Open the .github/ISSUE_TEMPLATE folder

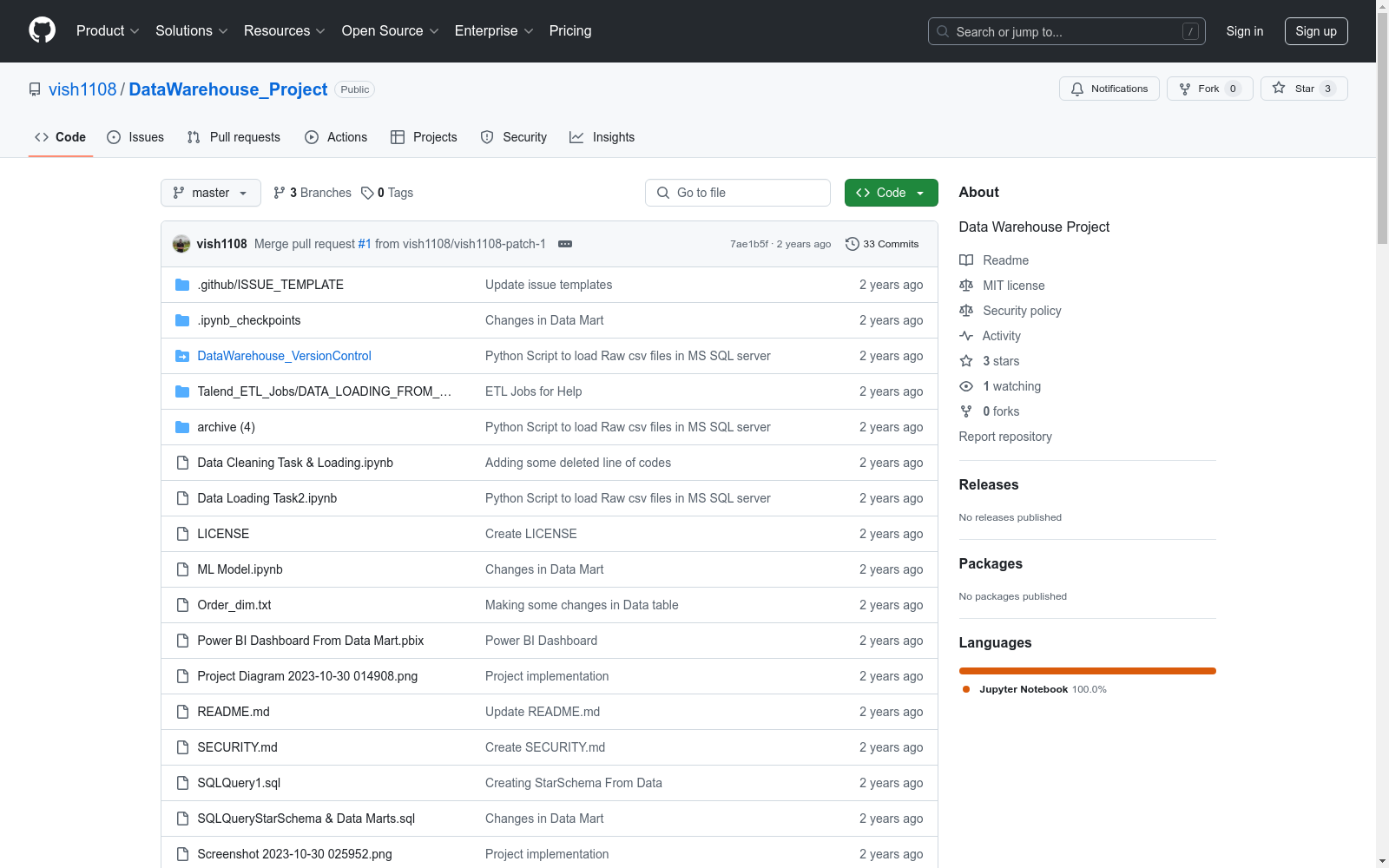tap(270, 285)
